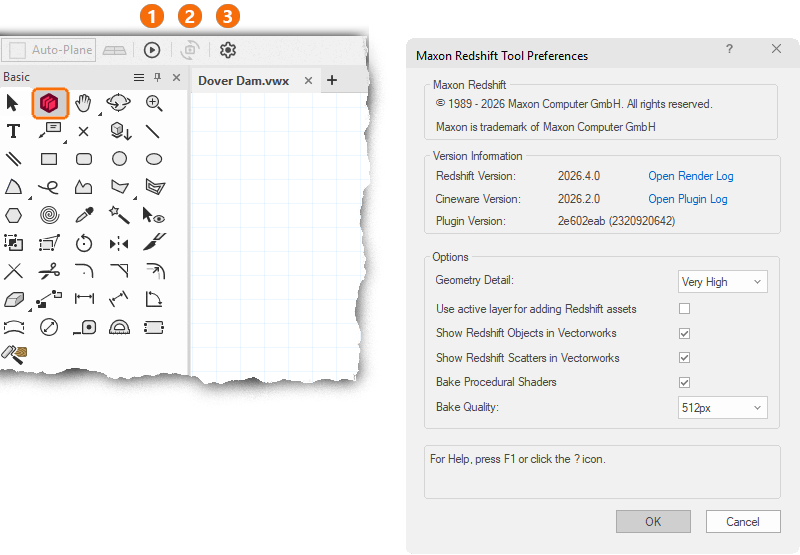Activate the Pan hand tool
This screenshot has height=555, width=800.
84,103
